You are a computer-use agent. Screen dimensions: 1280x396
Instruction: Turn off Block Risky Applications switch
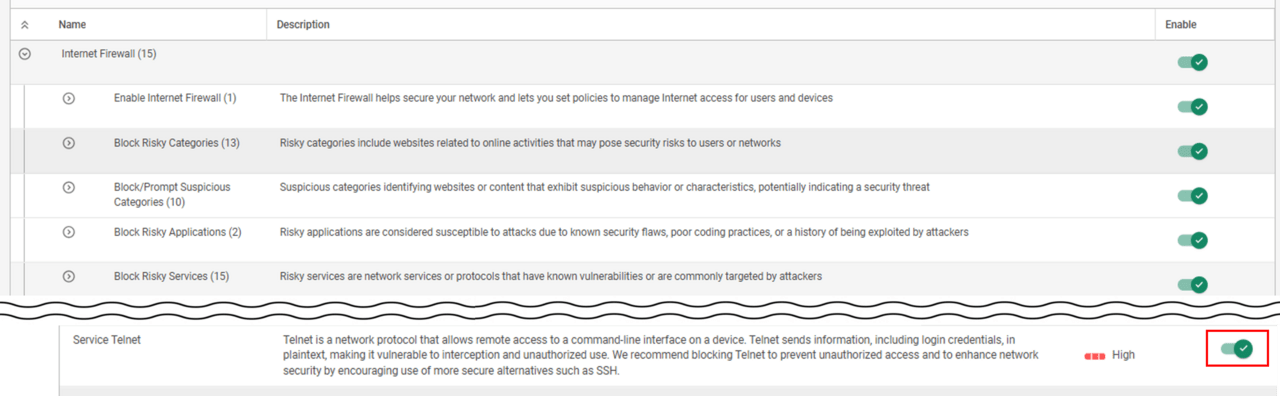tap(1193, 240)
